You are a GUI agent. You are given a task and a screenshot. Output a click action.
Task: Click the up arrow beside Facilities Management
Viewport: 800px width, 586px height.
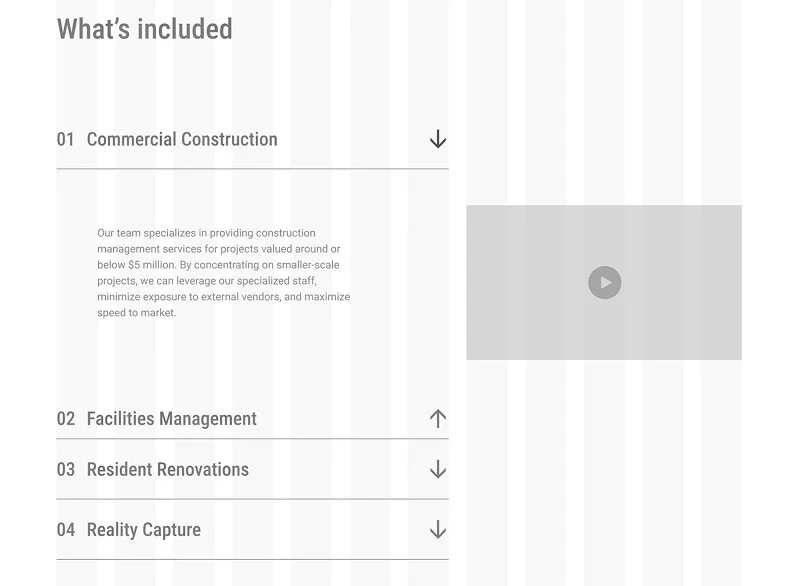437,419
